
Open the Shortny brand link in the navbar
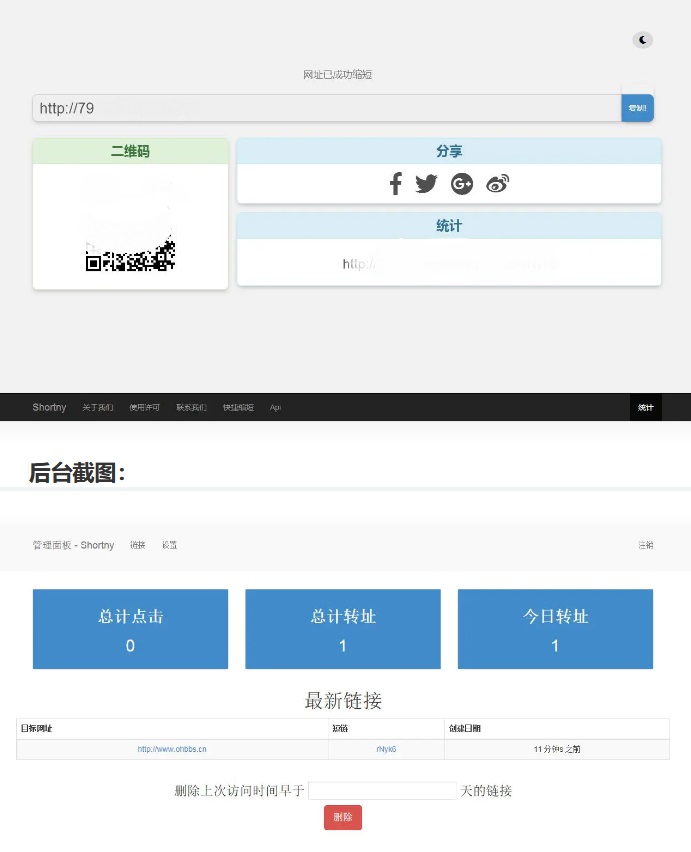click(x=49, y=407)
